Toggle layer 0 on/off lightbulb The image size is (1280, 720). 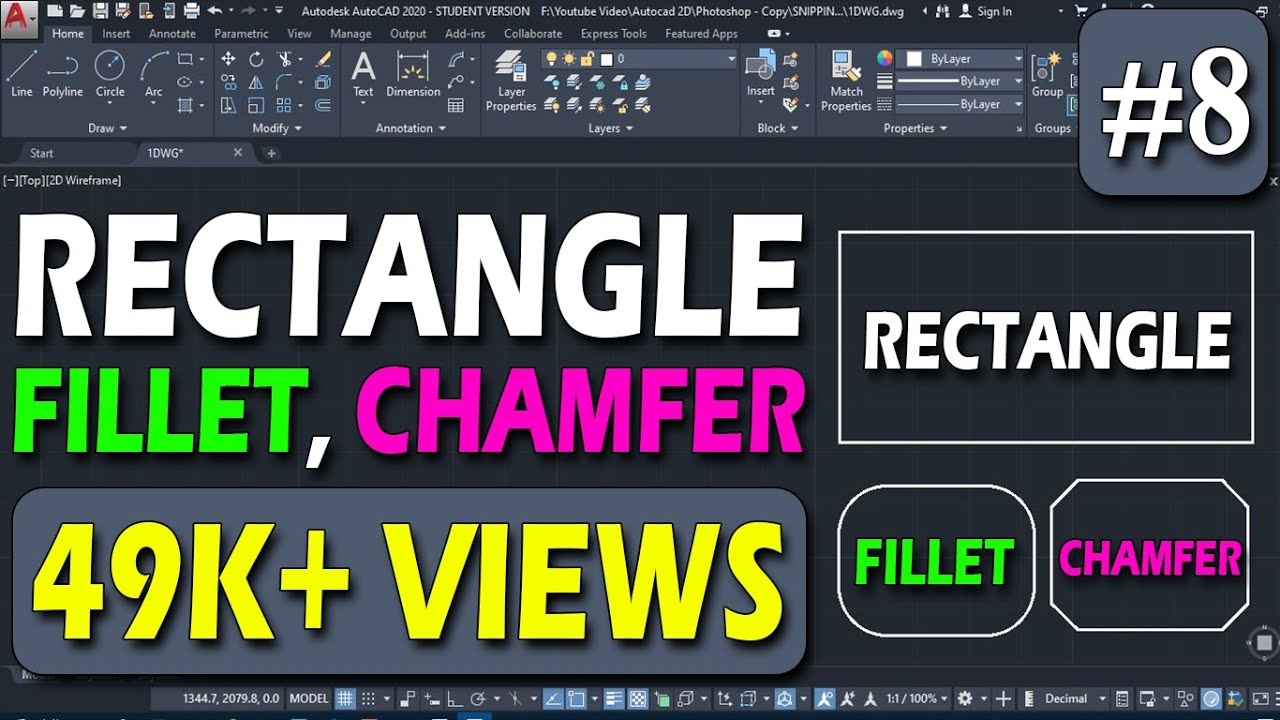click(x=552, y=60)
